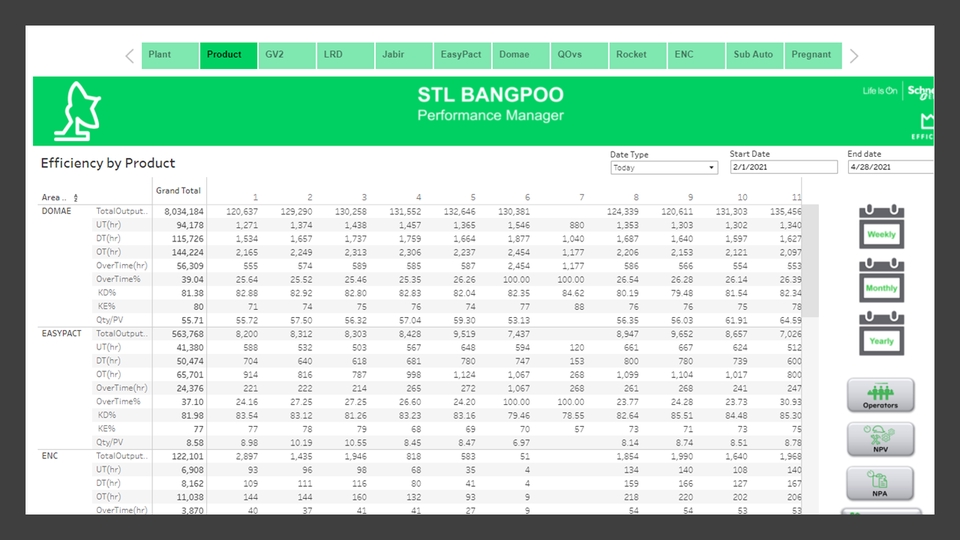Open the LRD tab
960x540 pixels.
345,55
